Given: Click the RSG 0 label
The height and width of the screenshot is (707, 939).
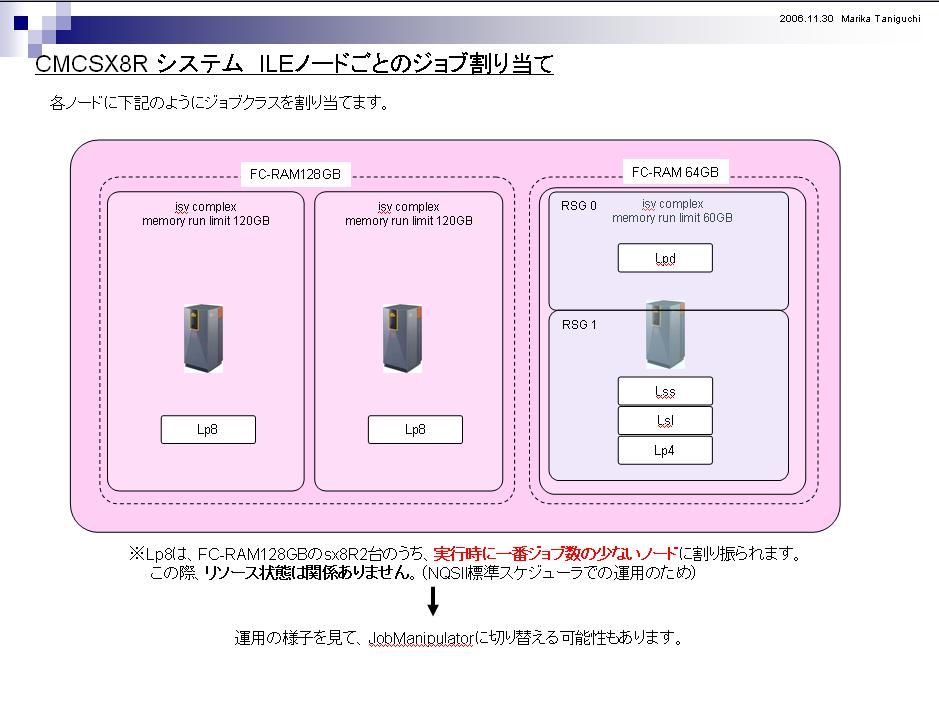Looking at the screenshot, I should pyautogui.click(x=578, y=205).
